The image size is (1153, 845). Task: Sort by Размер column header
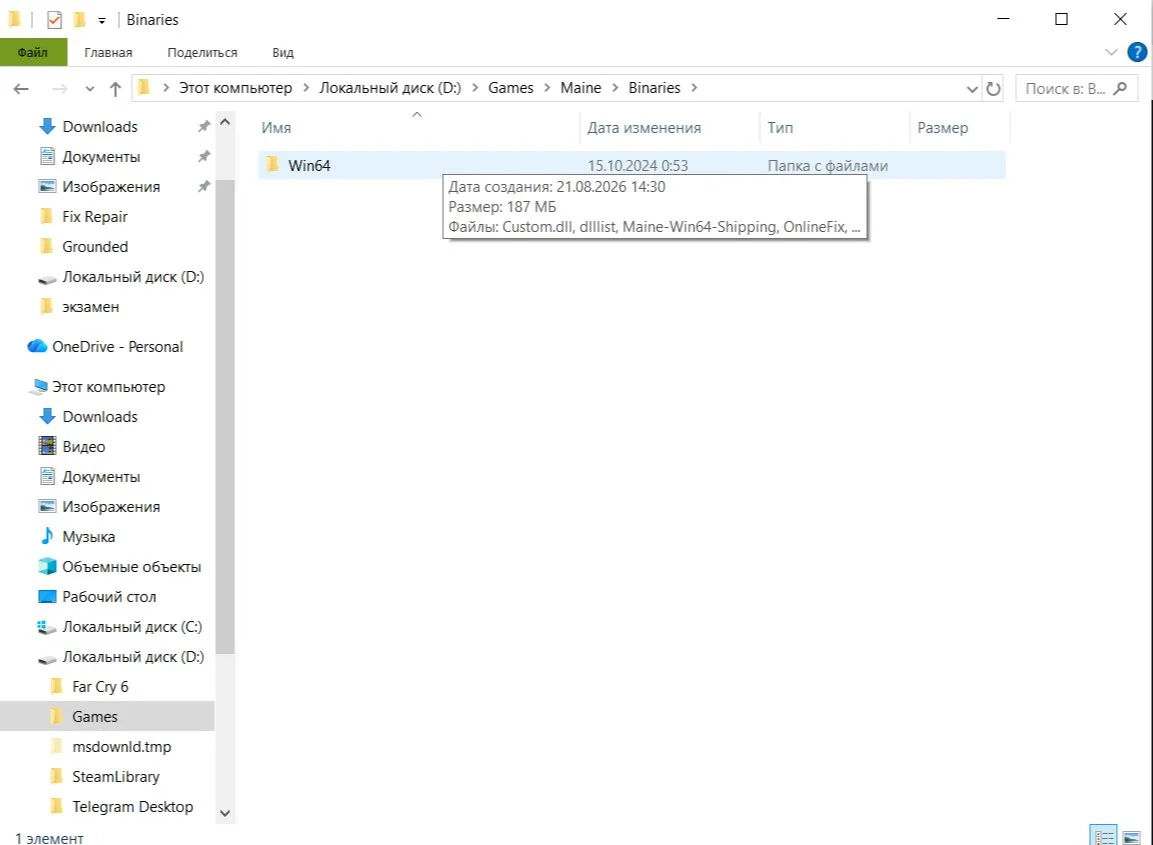(942, 128)
